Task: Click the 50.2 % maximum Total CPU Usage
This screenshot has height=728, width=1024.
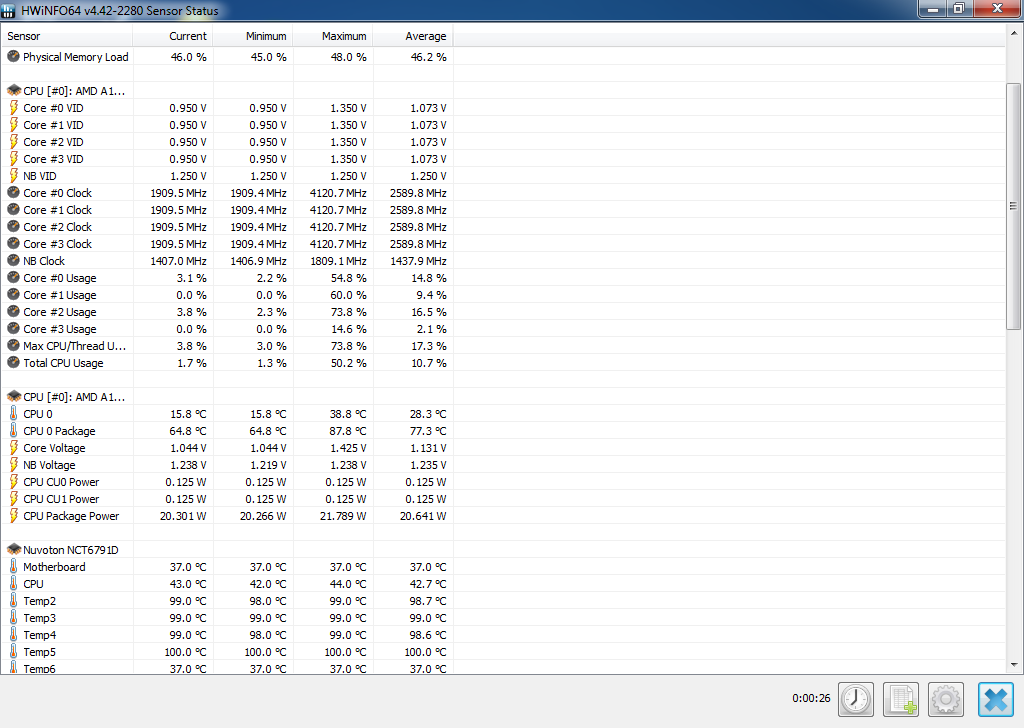Action: coord(348,363)
